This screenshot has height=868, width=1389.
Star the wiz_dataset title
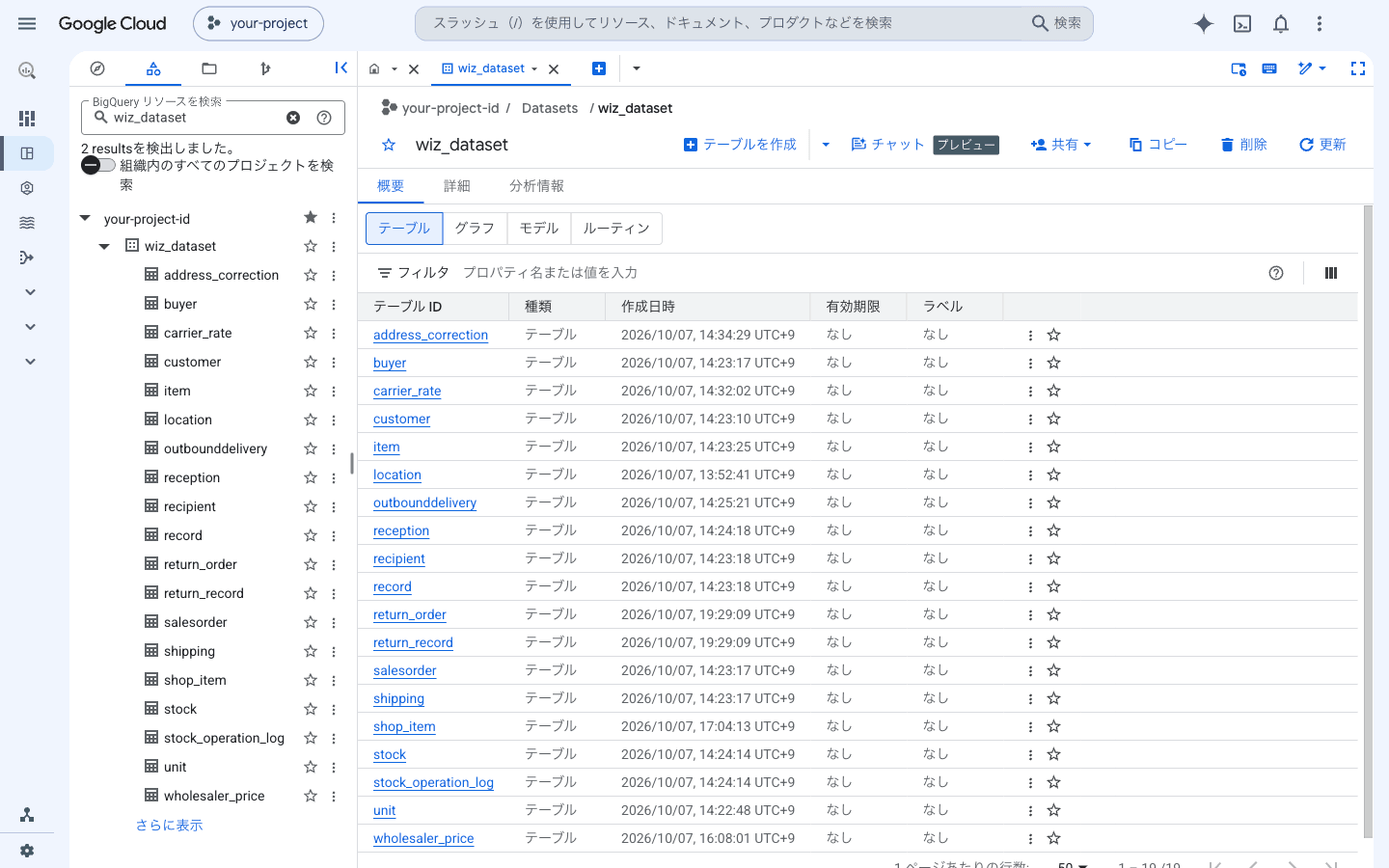point(389,145)
